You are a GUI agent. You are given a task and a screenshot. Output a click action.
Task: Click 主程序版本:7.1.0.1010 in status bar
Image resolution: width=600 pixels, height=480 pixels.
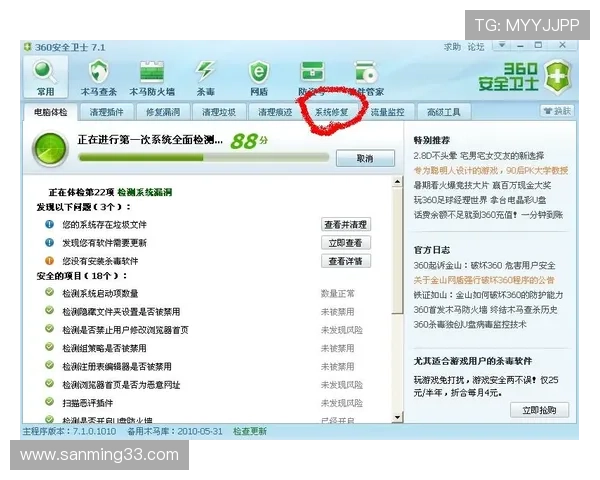pyautogui.click(x=69, y=431)
